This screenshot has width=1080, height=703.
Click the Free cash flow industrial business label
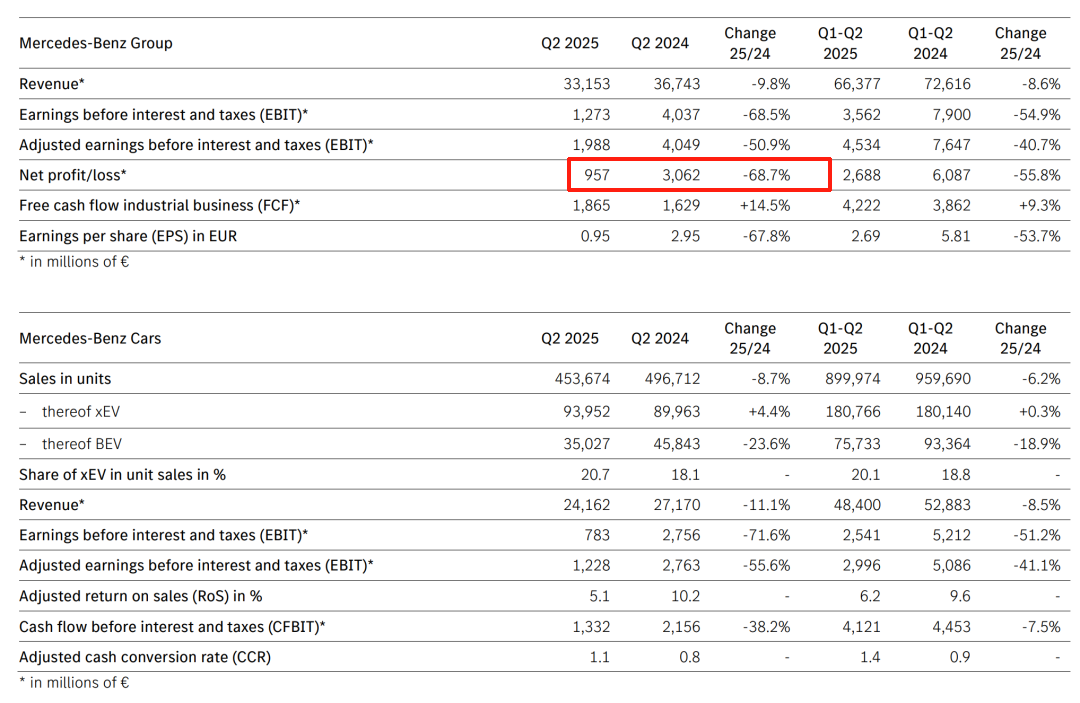160,205
